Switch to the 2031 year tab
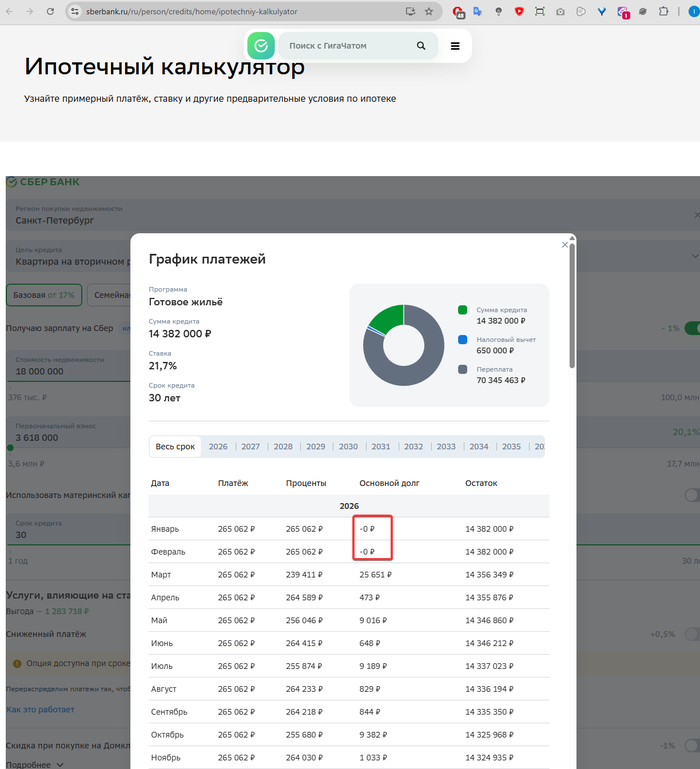This screenshot has height=769, width=700. 381,447
